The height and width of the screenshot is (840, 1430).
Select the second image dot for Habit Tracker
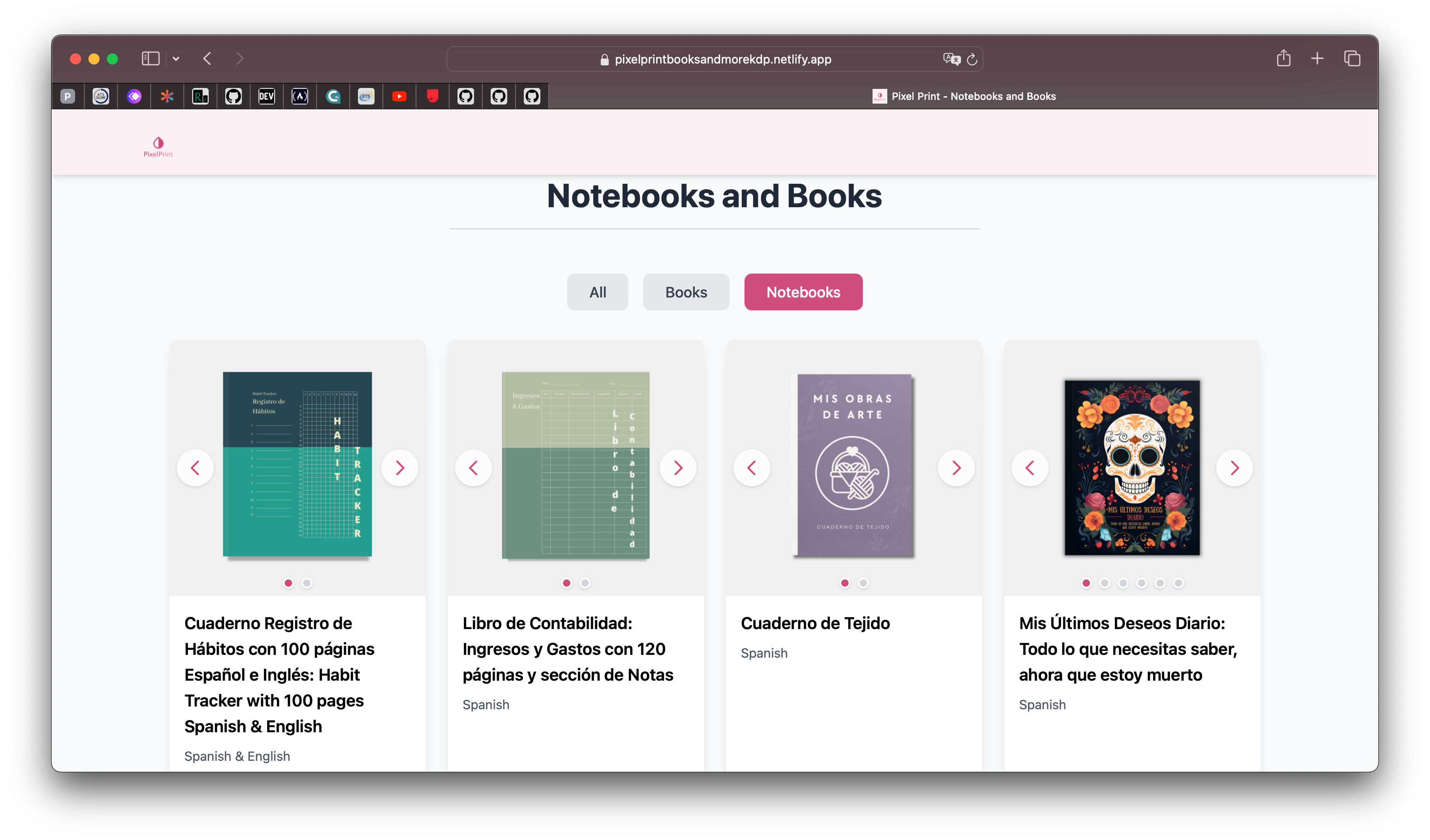click(x=306, y=583)
